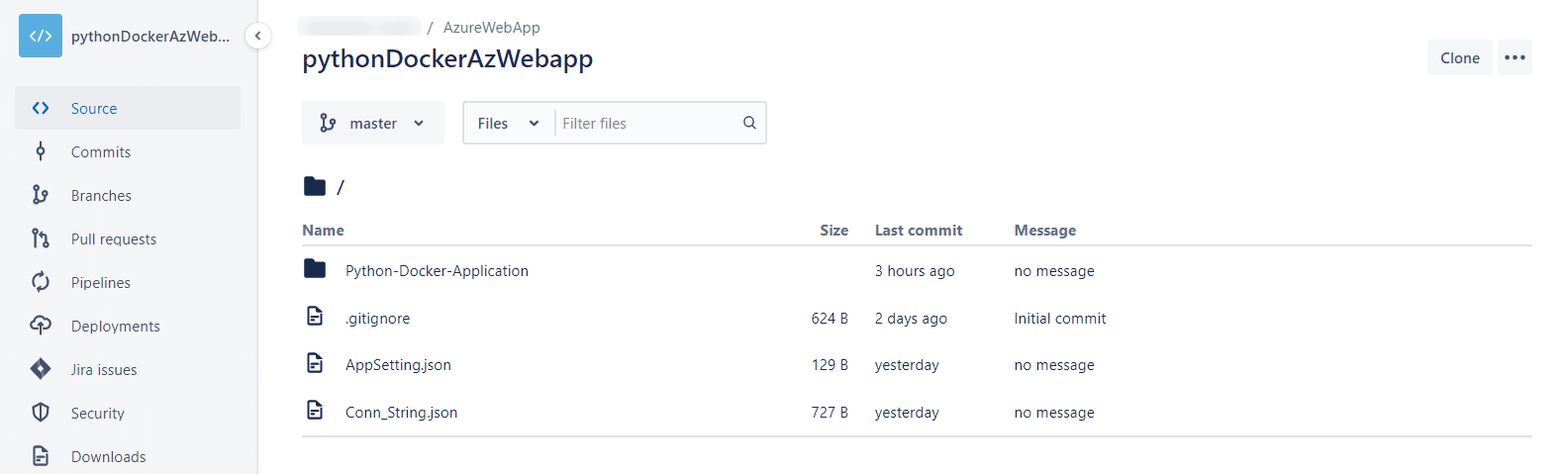Open the Downloads icon in the sidebar

pos(41,456)
